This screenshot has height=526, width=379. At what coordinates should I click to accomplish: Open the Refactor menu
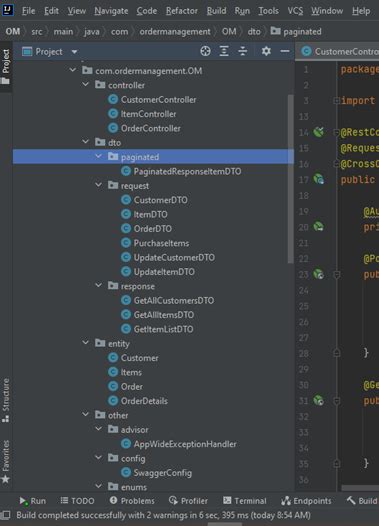(x=182, y=11)
